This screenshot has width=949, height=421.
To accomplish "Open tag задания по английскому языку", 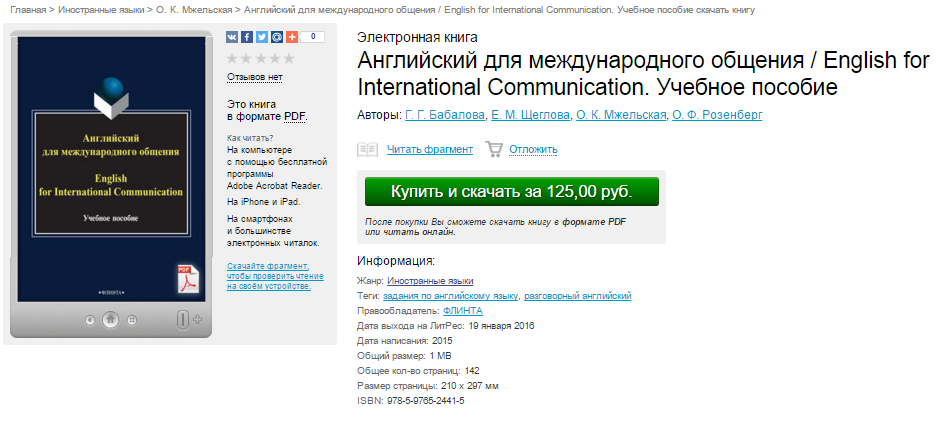I will pos(451,296).
